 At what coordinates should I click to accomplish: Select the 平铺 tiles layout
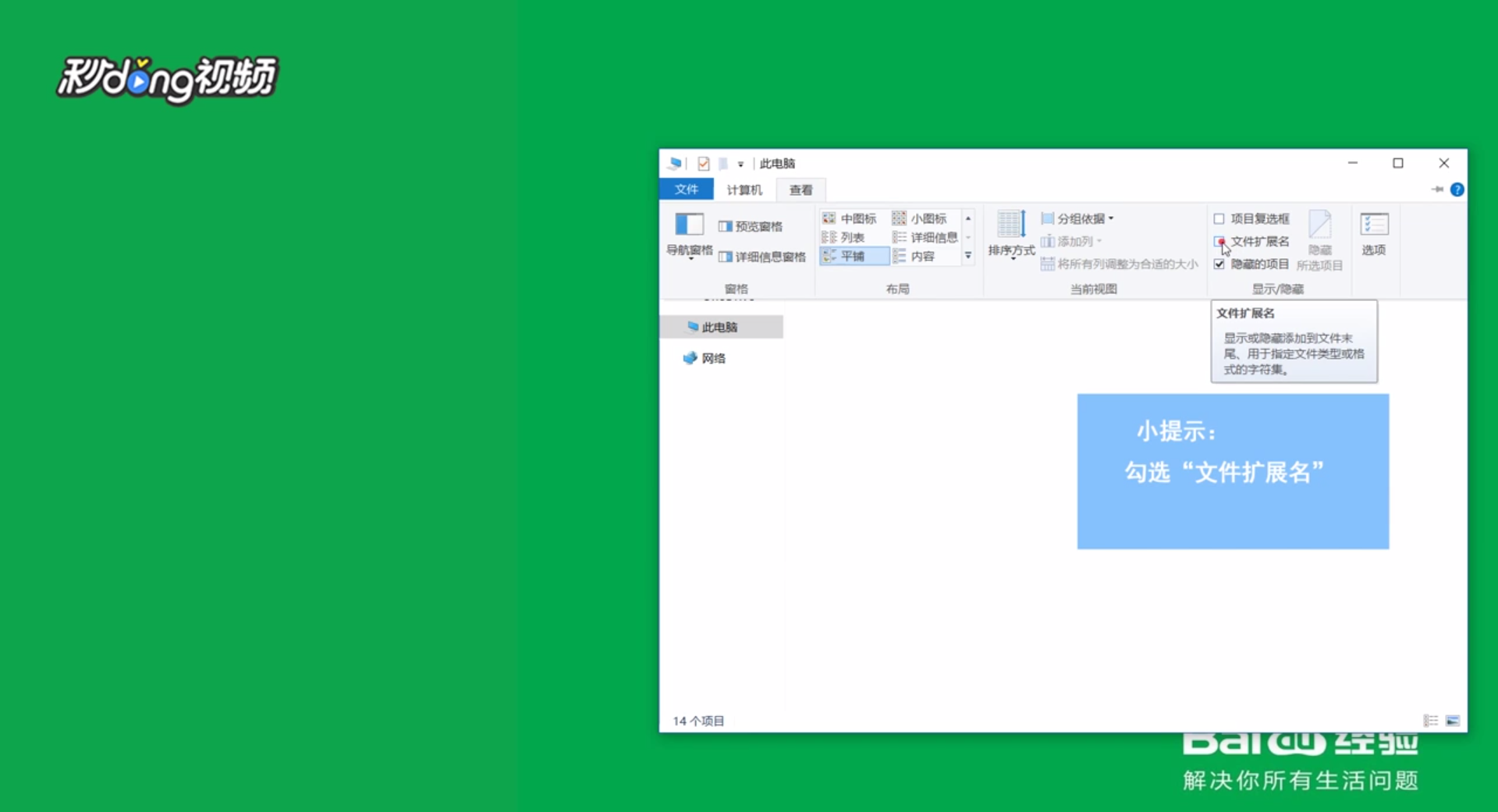click(x=854, y=256)
